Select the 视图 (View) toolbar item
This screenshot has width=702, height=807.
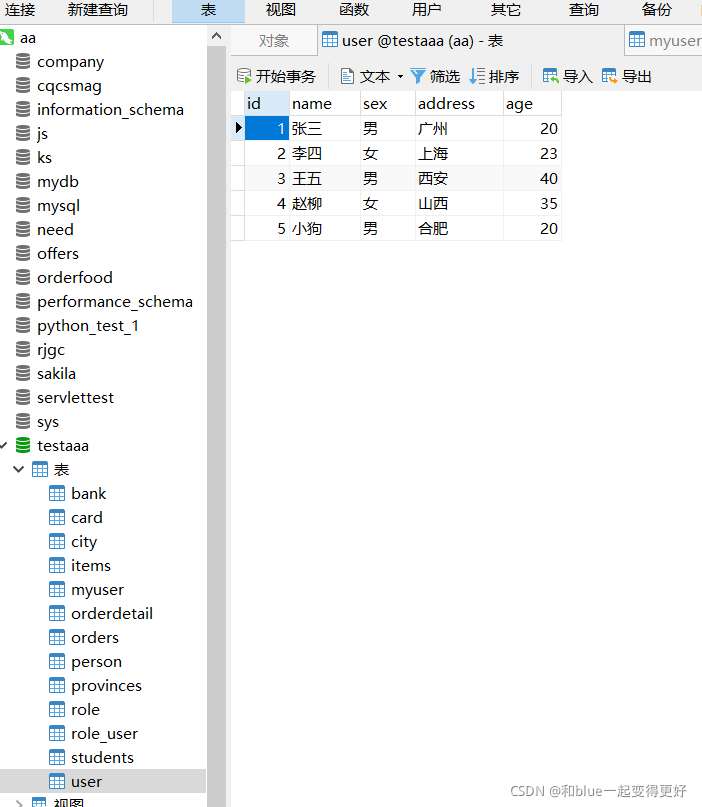coord(281,10)
